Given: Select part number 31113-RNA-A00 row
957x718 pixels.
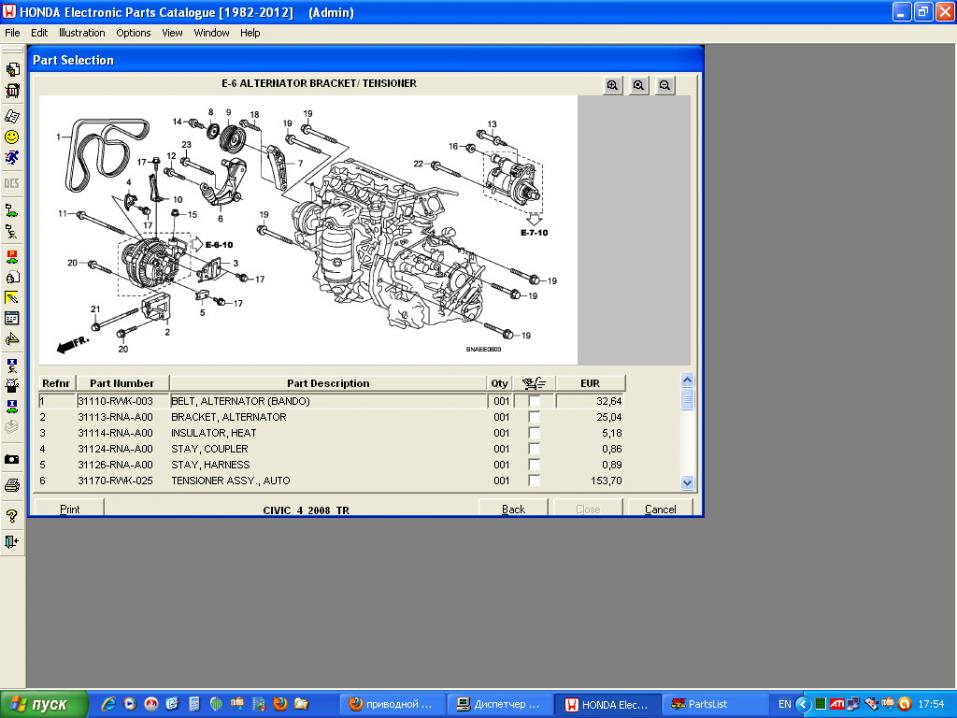Looking at the screenshot, I should pos(115,417).
